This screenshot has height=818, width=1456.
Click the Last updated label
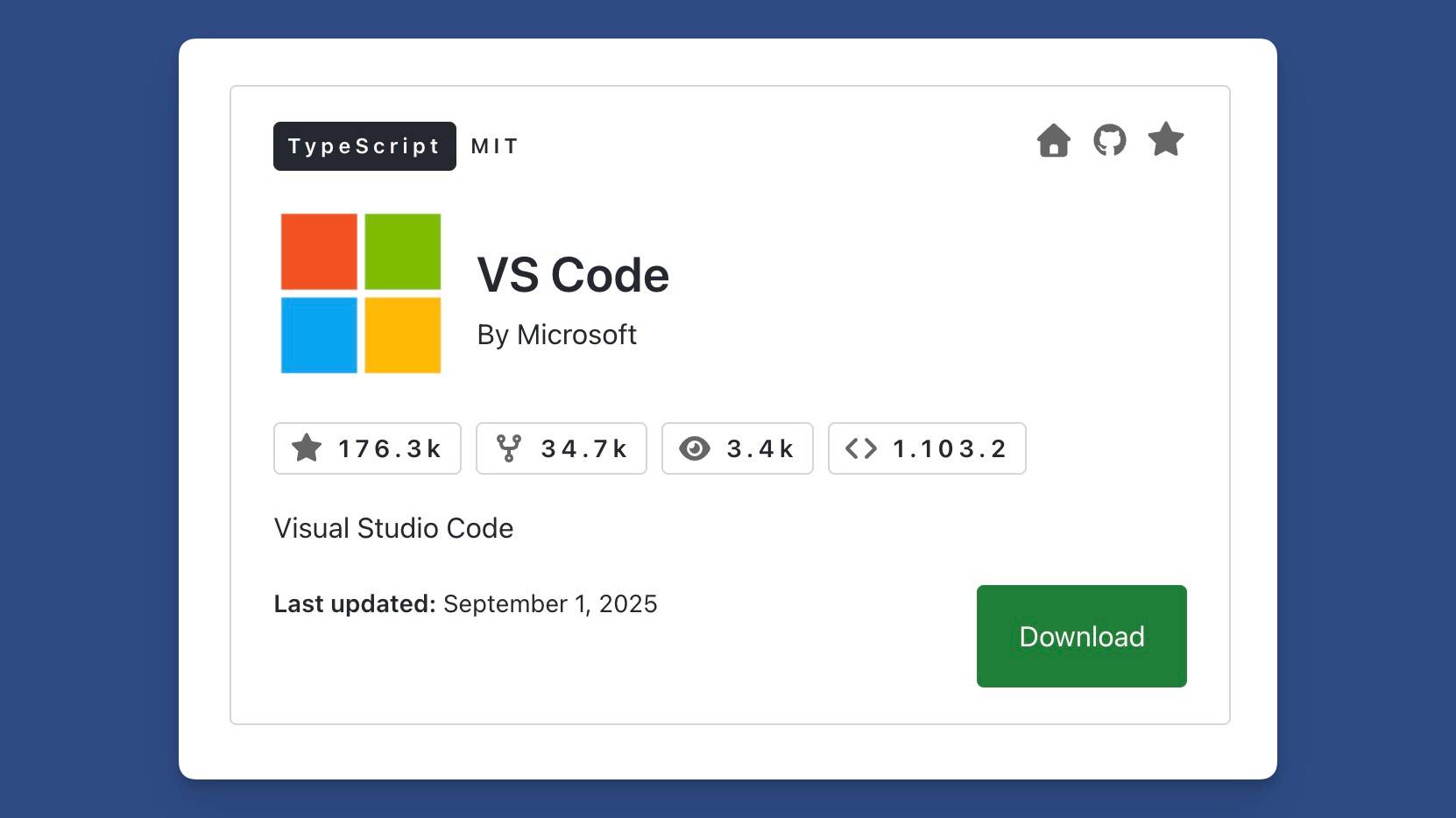(355, 603)
